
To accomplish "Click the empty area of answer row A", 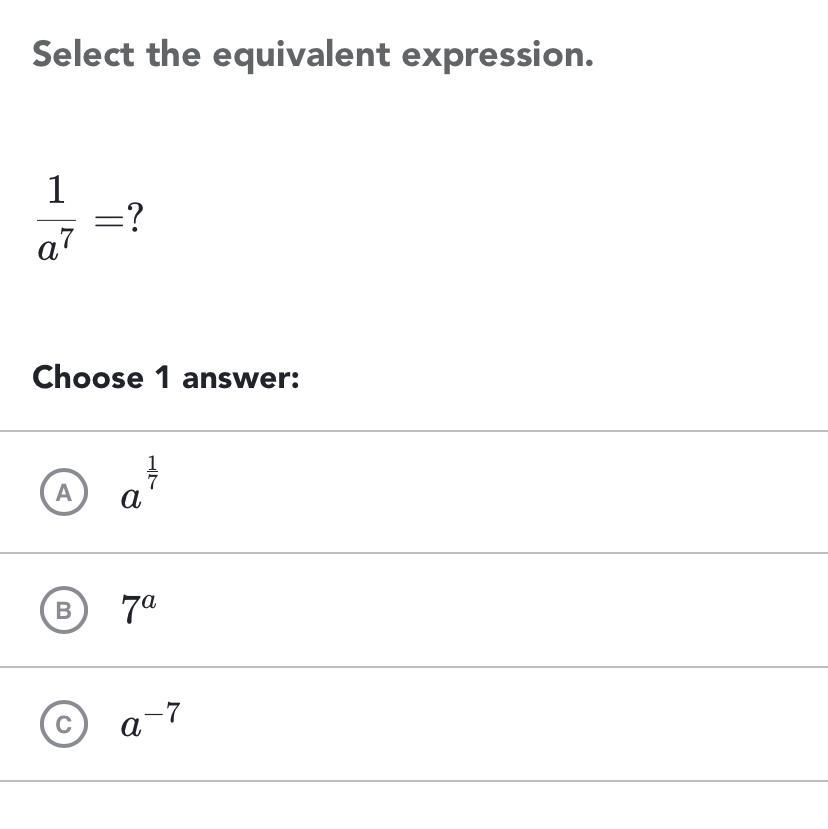I will pyautogui.click(x=500, y=493).
